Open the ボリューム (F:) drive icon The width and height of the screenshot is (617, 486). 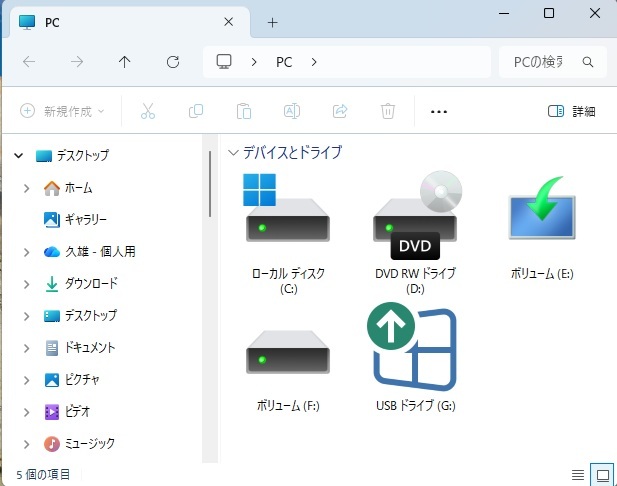click(288, 352)
